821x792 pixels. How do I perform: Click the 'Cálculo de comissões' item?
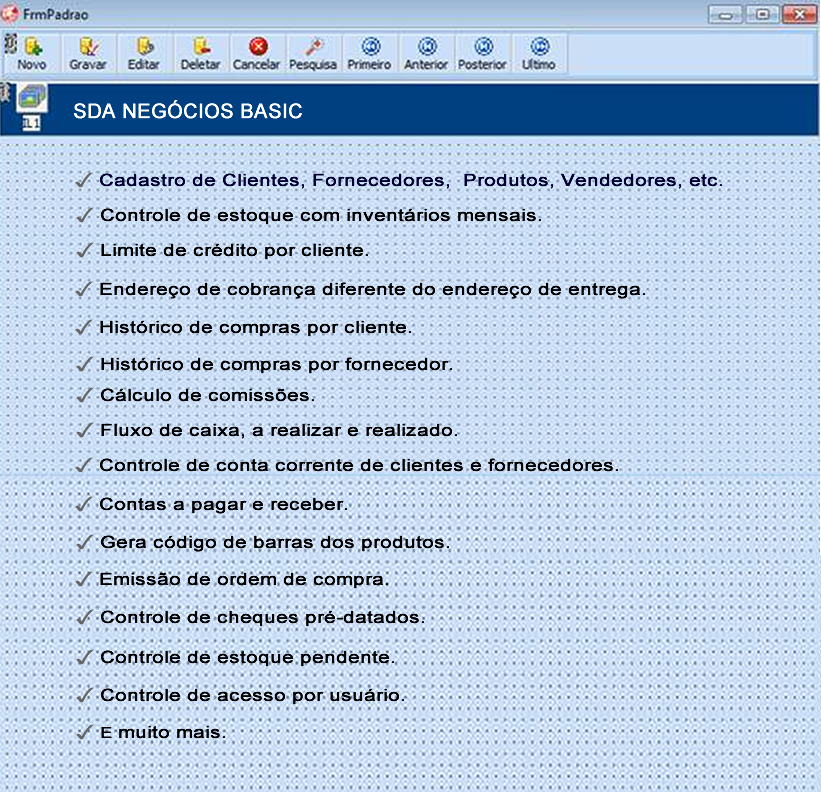207,395
